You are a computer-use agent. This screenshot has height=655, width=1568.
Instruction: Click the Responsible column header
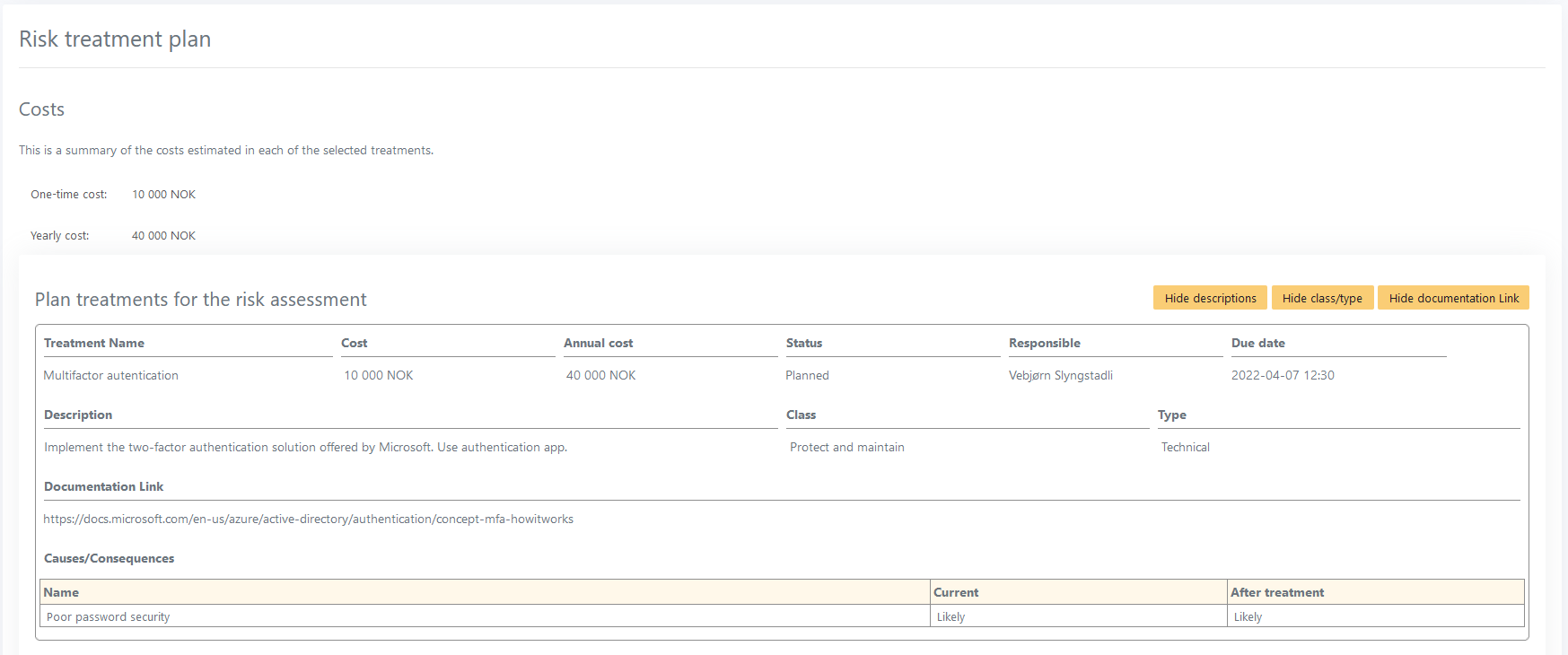pos(1045,343)
